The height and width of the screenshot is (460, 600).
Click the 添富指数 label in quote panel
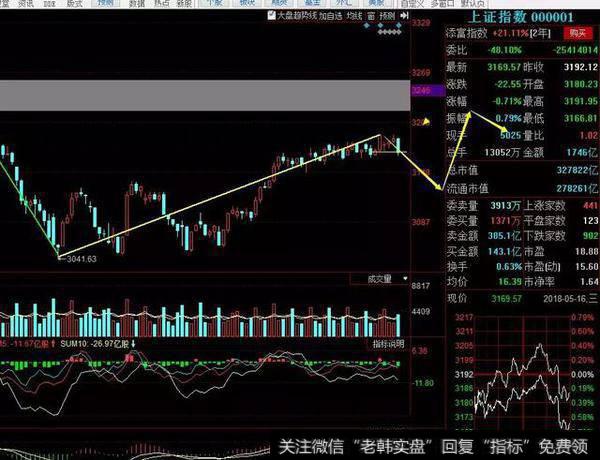463,33
